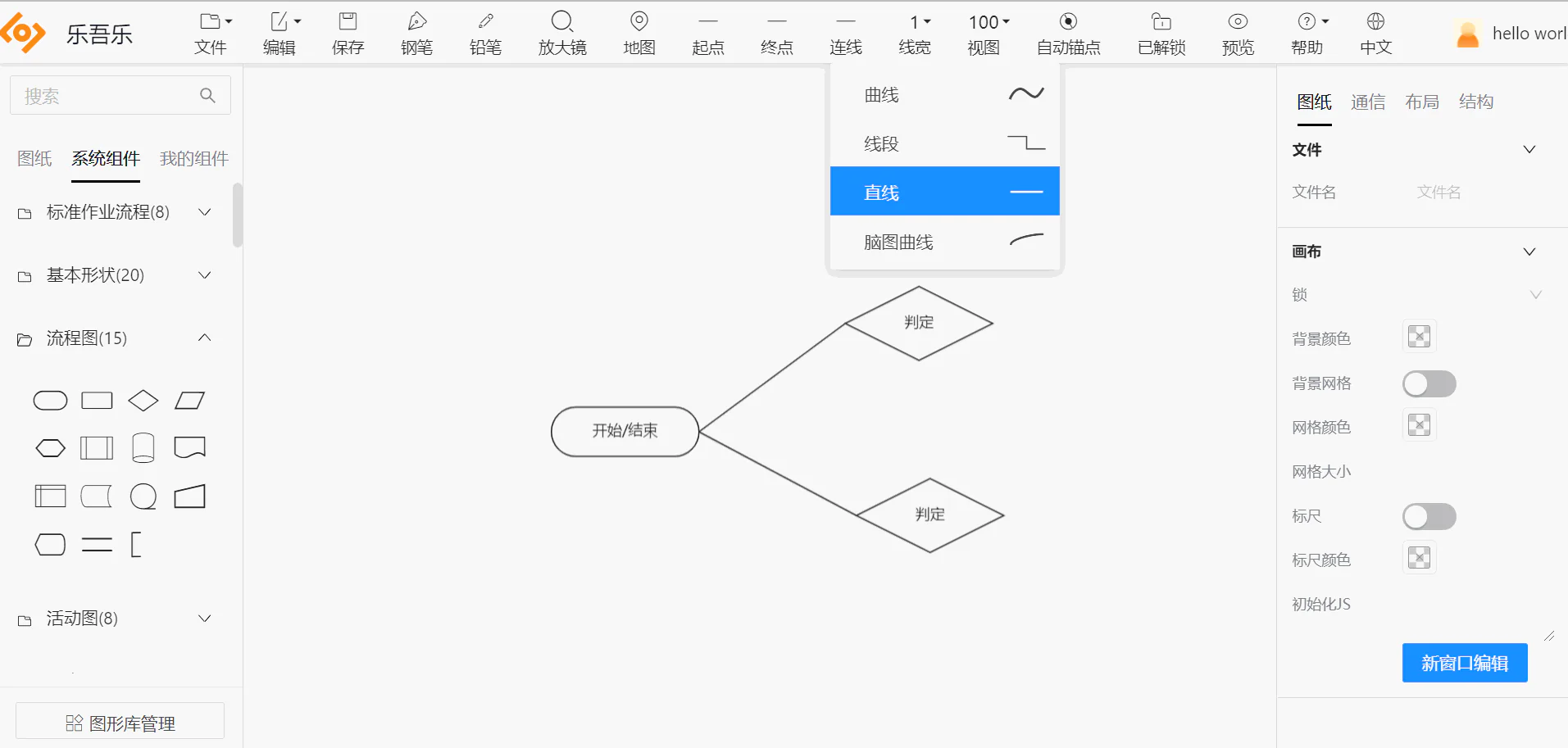Image resolution: width=1568 pixels, height=748 pixels.
Task: Click the 保存 save icon
Action: 348,33
